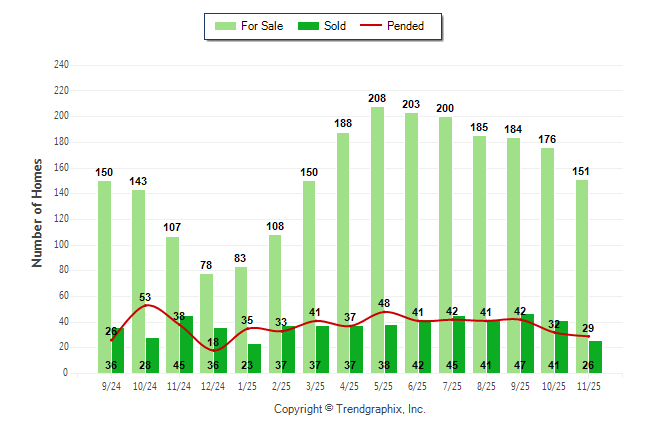
Task: Toggle the Sold series legend text
Action: (335, 26)
